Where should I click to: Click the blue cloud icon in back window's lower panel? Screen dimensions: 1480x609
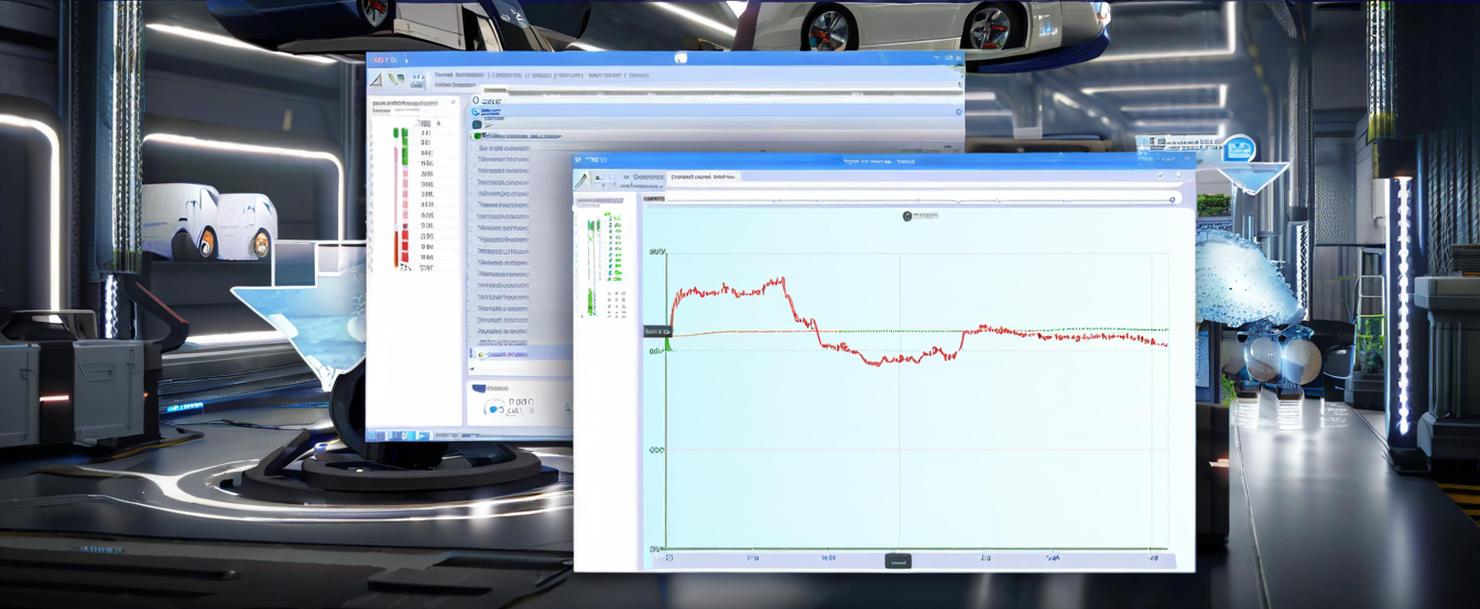click(494, 407)
